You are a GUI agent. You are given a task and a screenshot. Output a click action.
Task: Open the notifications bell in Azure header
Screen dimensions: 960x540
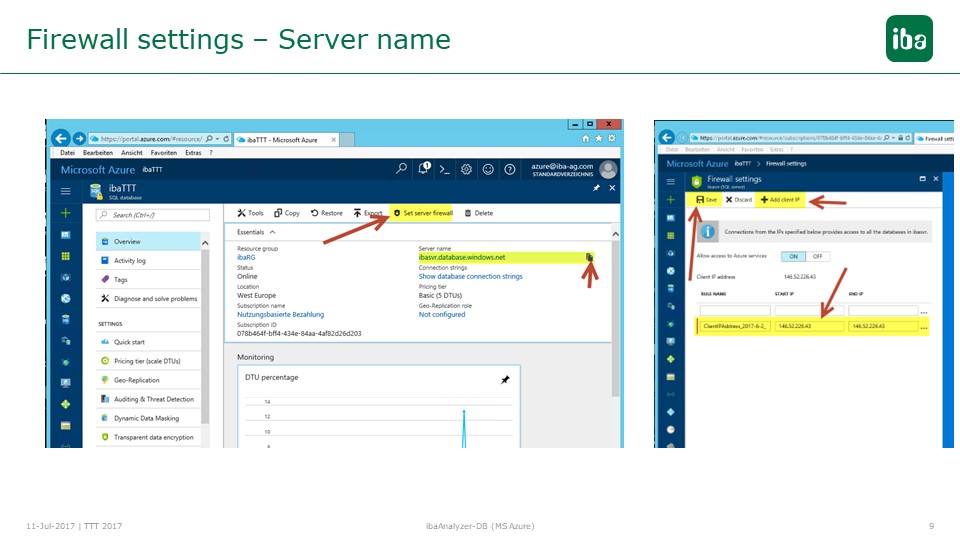click(424, 168)
